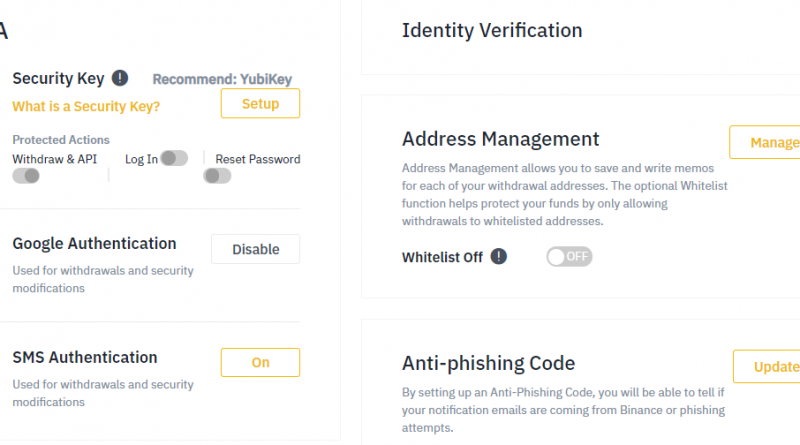Click the Anti-phishing Code heading
The height and width of the screenshot is (445, 800).
click(x=488, y=363)
